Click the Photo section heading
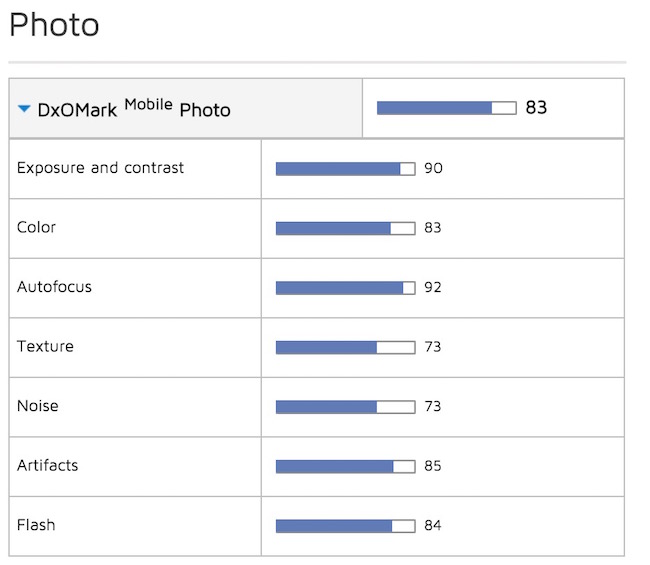Viewport: 650px width, 565px height. (x=54, y=25)
